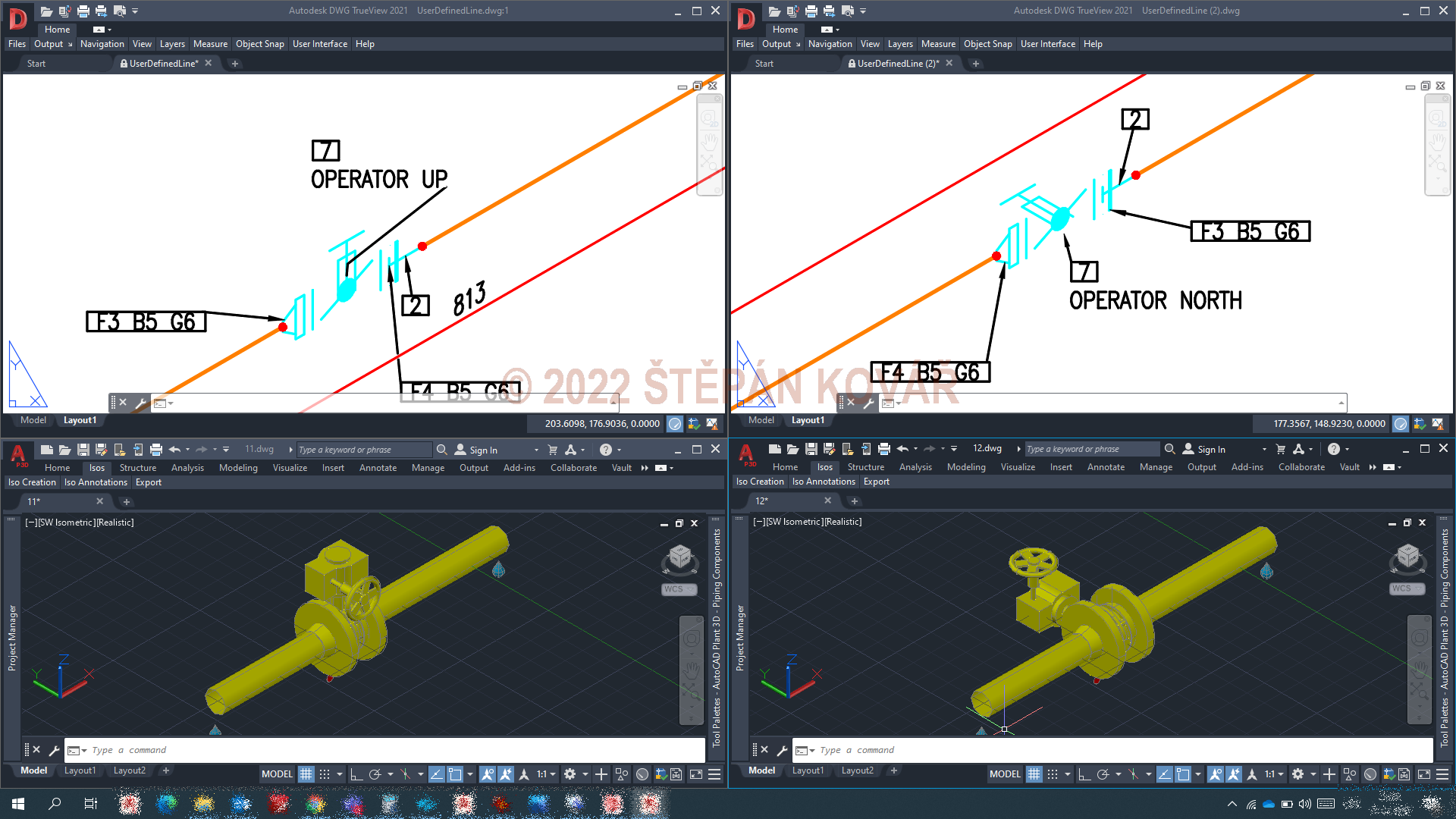Show more ribbon tabs chevron in 11.dwg window
1456x819 pixels.
(645, 468)
